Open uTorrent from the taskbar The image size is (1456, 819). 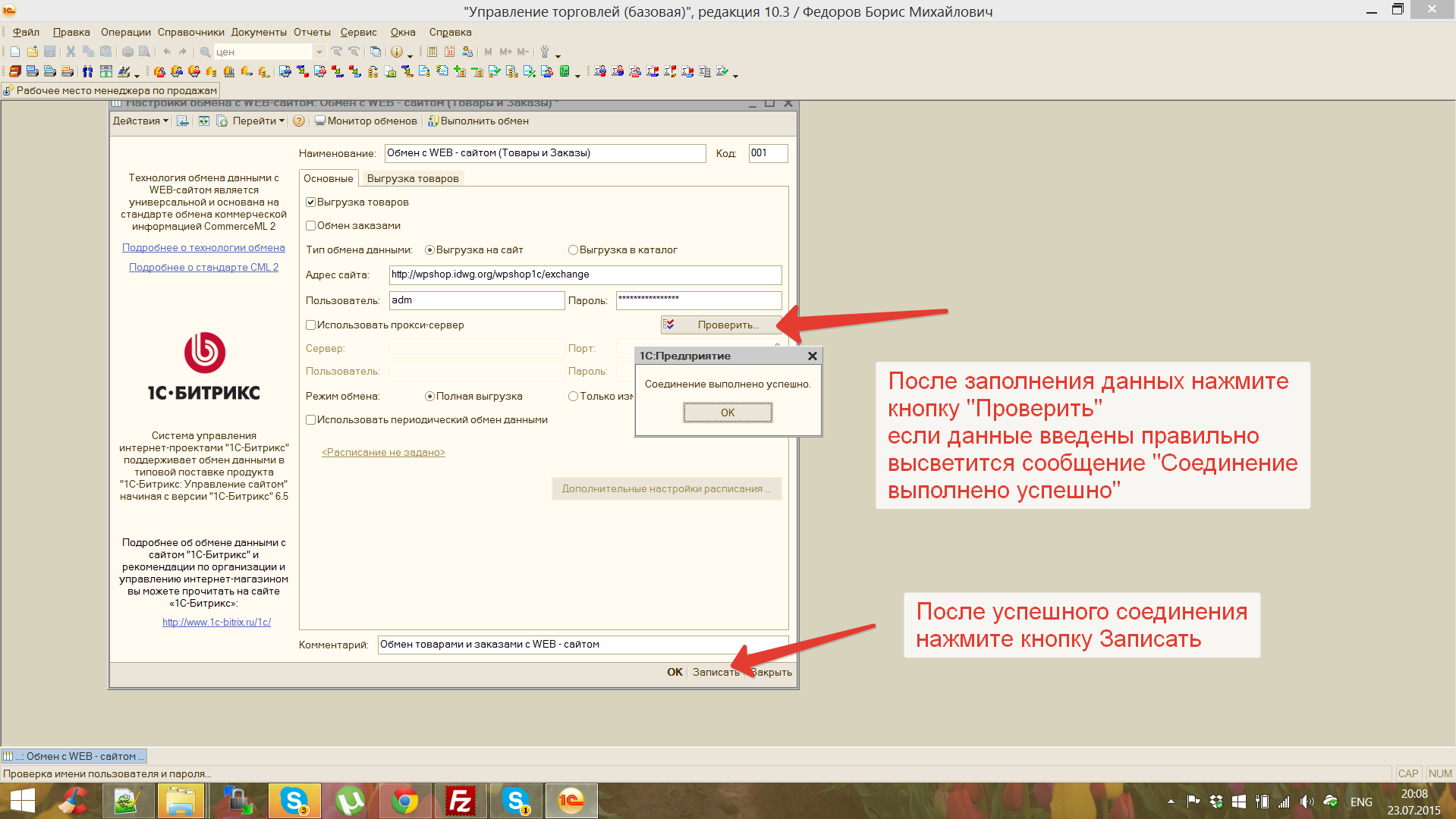(350, 801)
